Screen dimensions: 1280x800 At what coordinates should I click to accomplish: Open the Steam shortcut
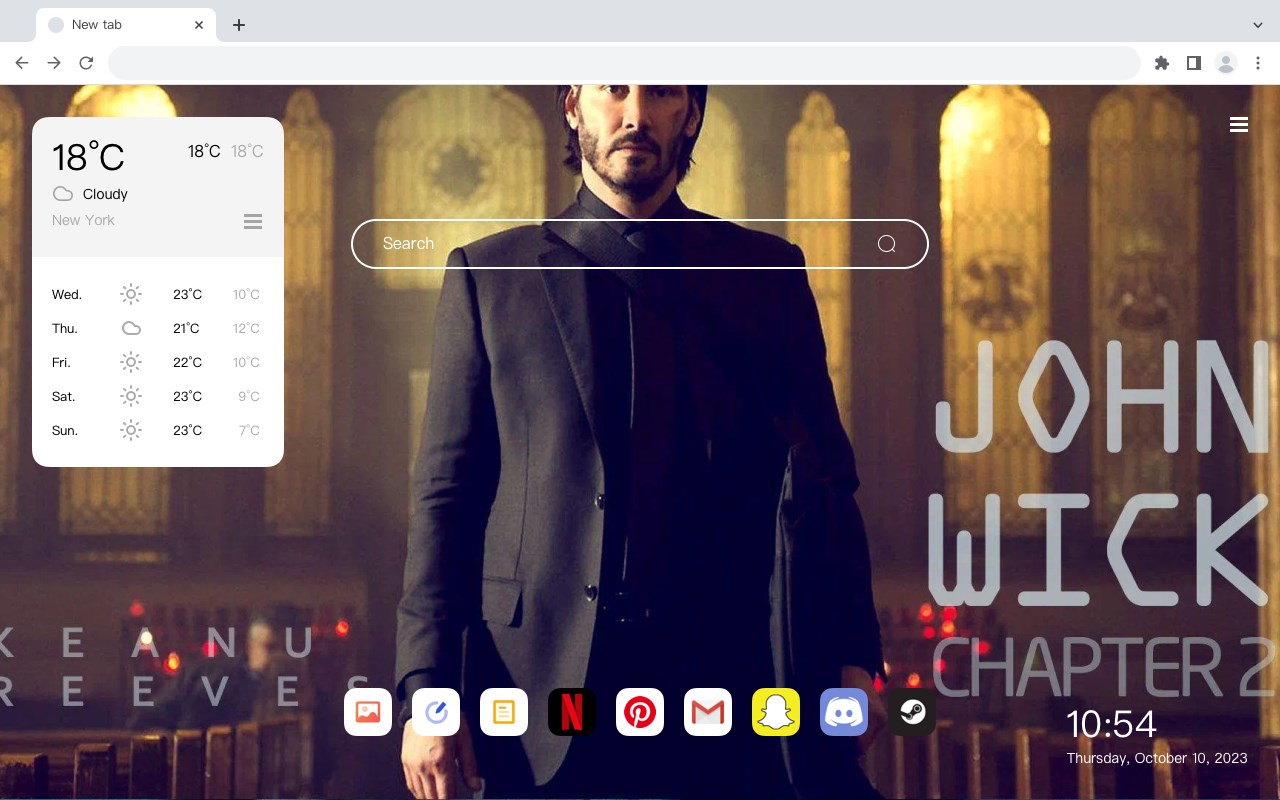click(x=912, y=712)
